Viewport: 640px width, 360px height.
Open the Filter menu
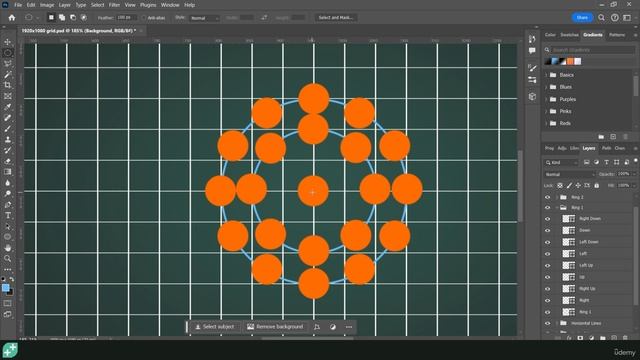pos(114,5)
